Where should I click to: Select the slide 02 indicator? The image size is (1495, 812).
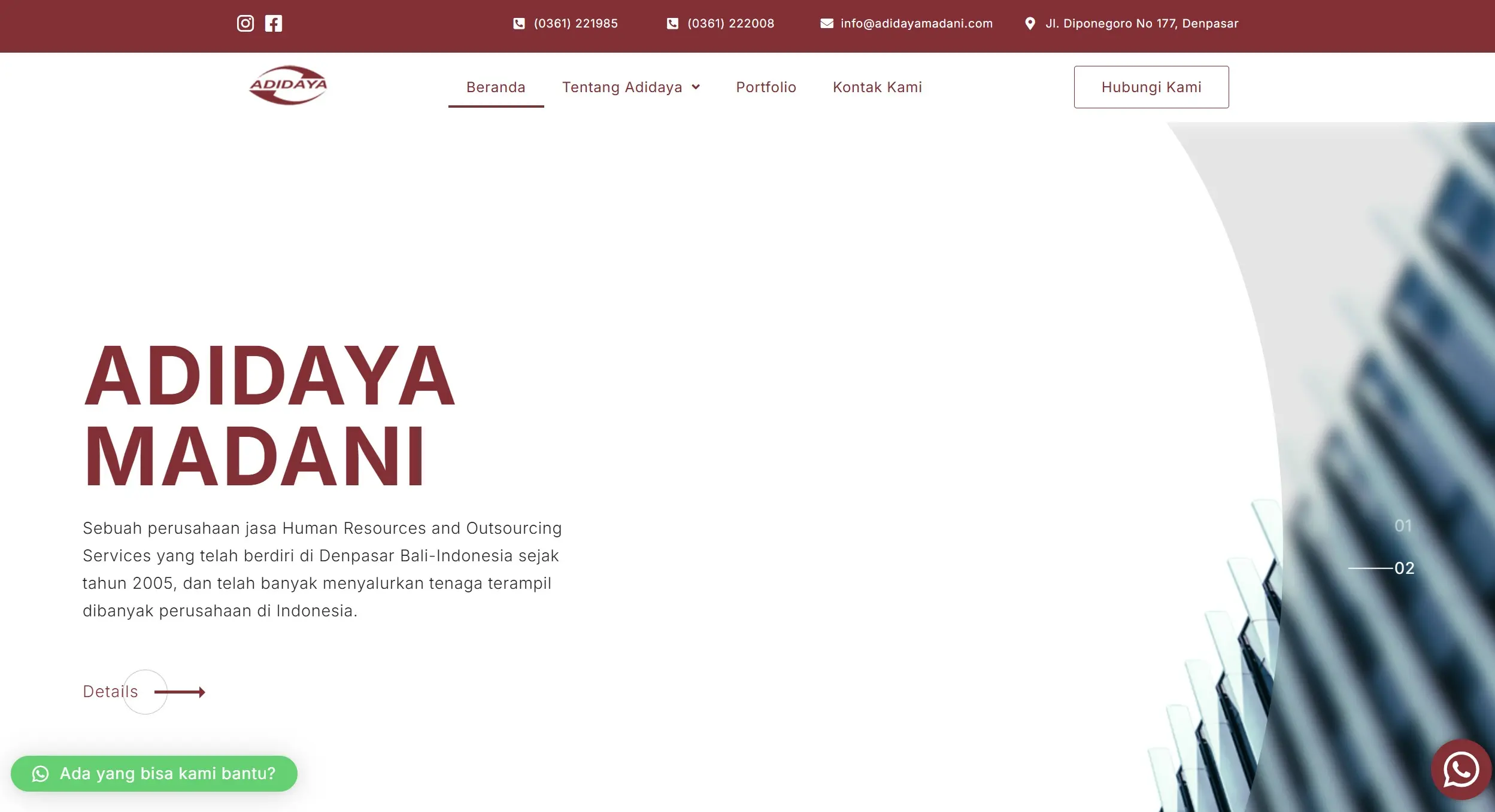(x=1404, y=568)
